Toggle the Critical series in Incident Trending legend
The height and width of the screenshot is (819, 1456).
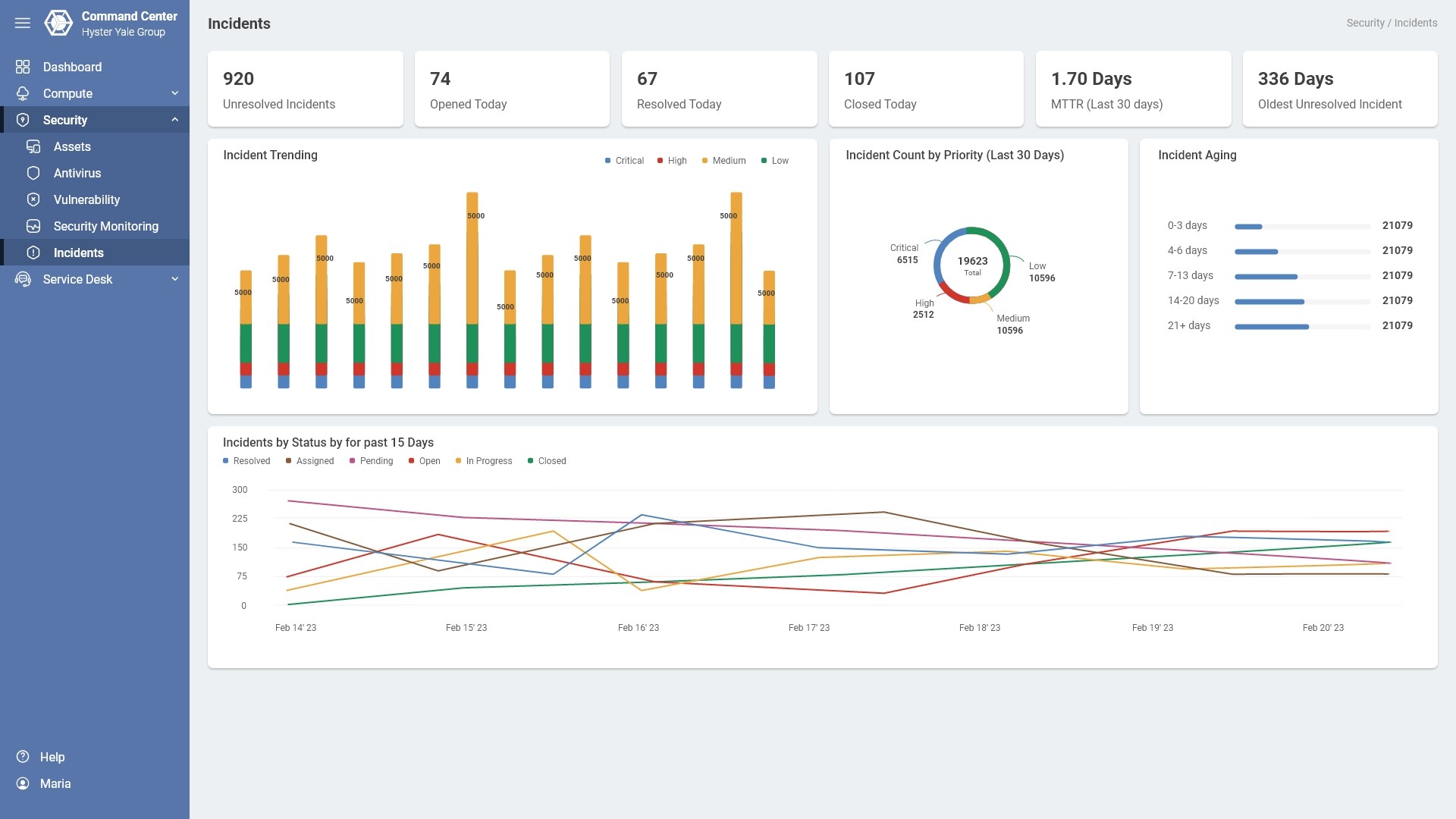point(624,161)
